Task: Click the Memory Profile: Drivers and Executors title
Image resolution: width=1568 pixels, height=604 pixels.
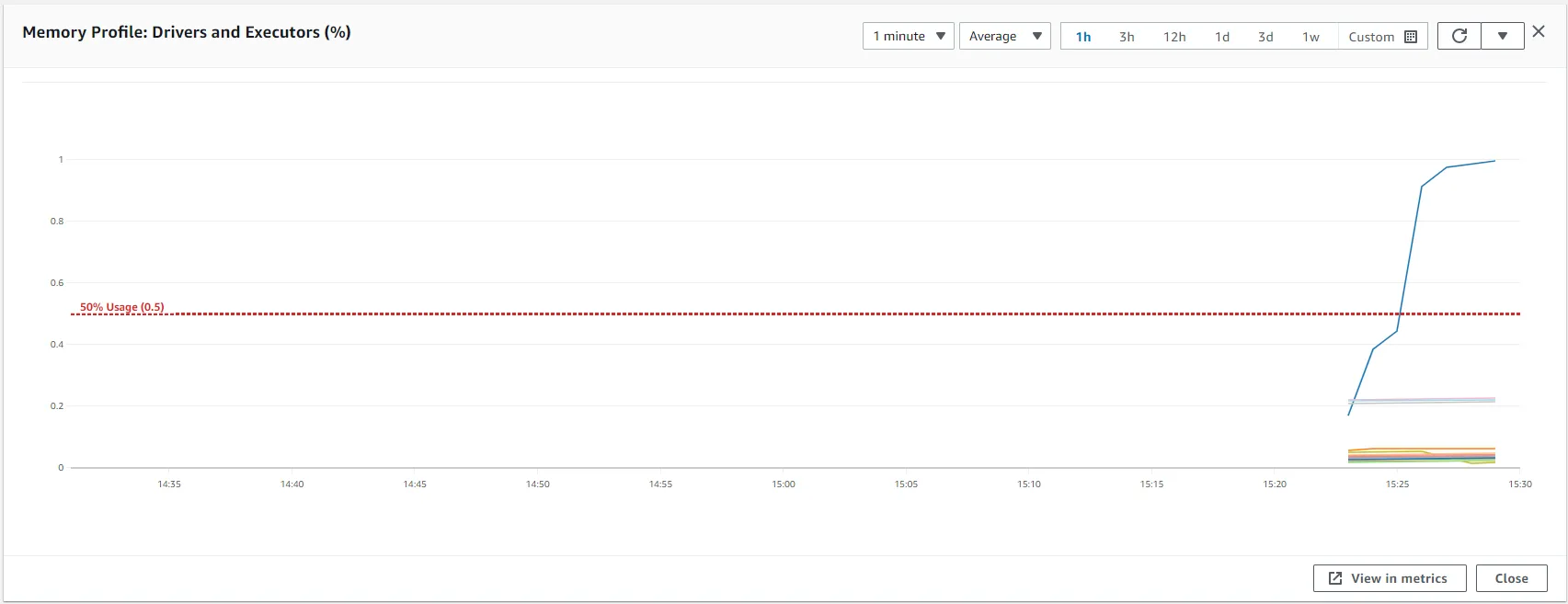Action: click(x=187, y=32)
